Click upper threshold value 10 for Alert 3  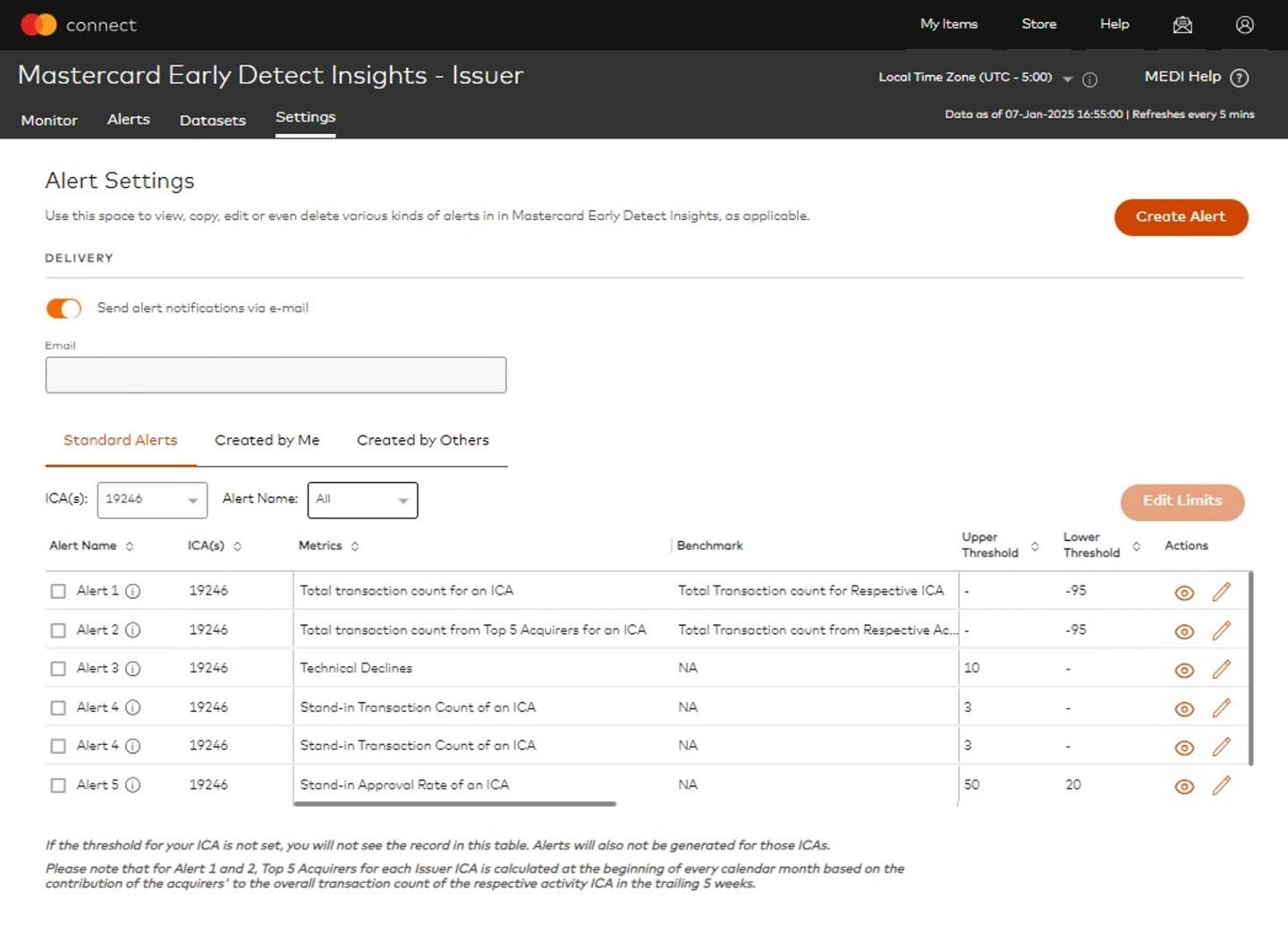pyautogui.click(x=971, y=668)
